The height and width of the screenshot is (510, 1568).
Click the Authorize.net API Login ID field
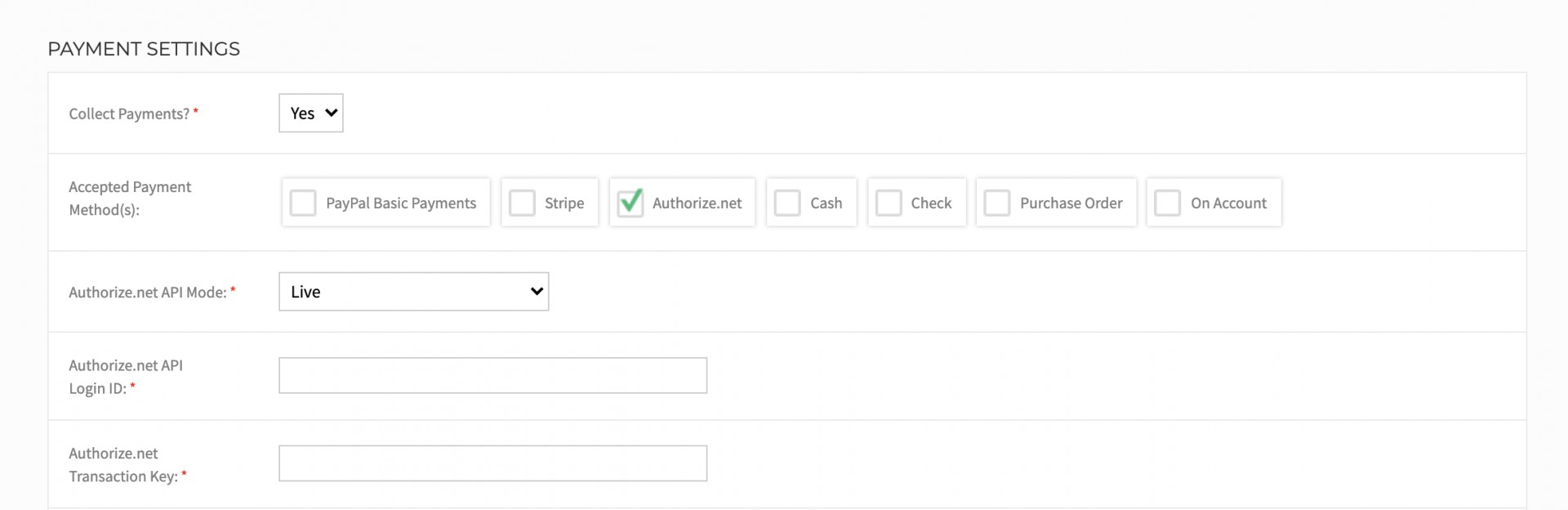coord(492,375)
